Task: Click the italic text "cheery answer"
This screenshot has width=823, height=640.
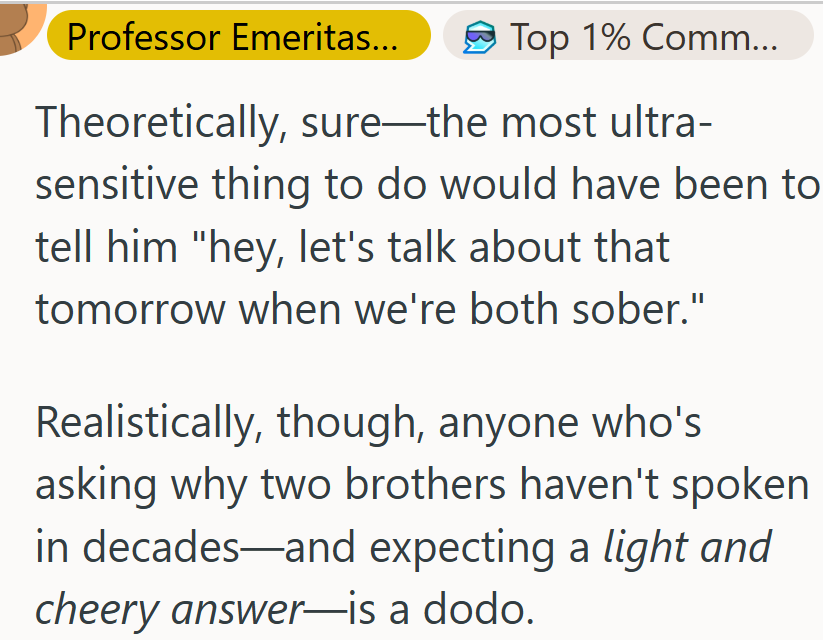Action: 168,607
